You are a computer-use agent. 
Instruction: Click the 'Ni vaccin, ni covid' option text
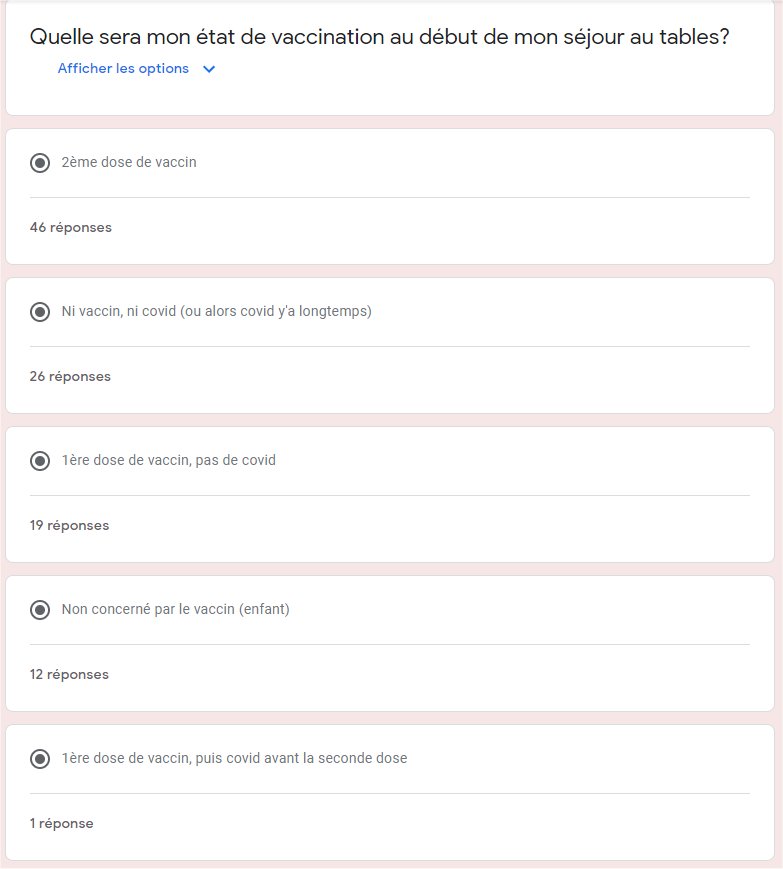[x=216, y=311]
